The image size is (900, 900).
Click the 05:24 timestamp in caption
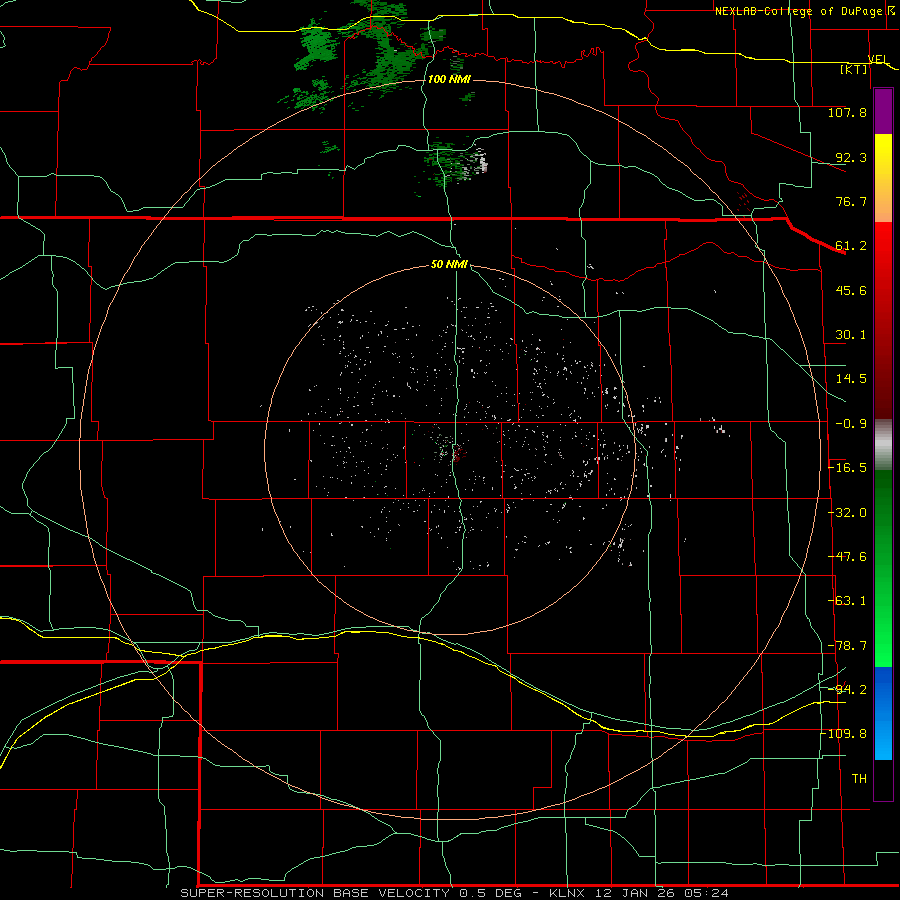point(707,893)
